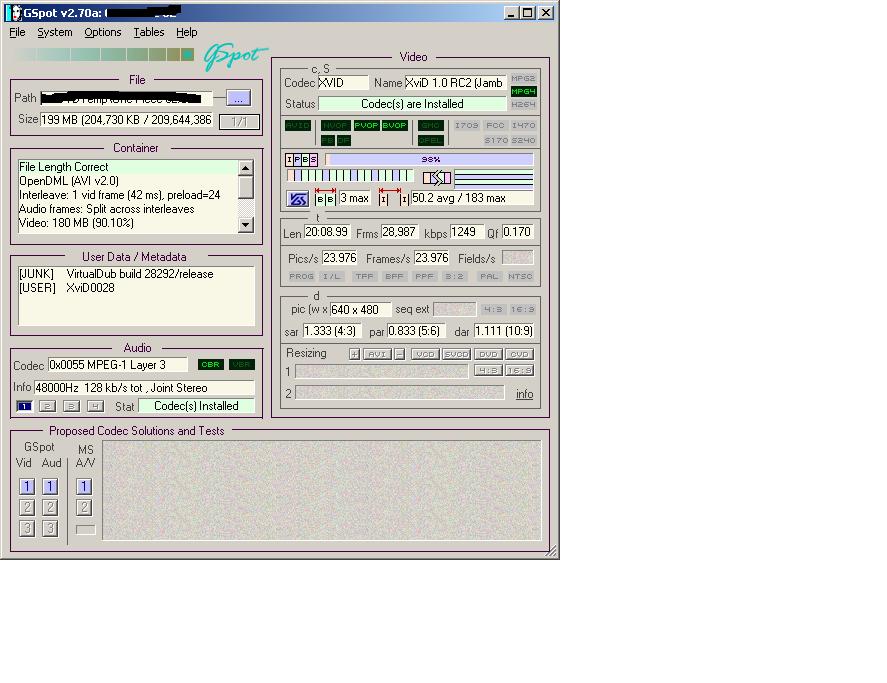Screen dimensions: 887x683
Task: Click the lit BVOP indicator
Action: [394, 125]
